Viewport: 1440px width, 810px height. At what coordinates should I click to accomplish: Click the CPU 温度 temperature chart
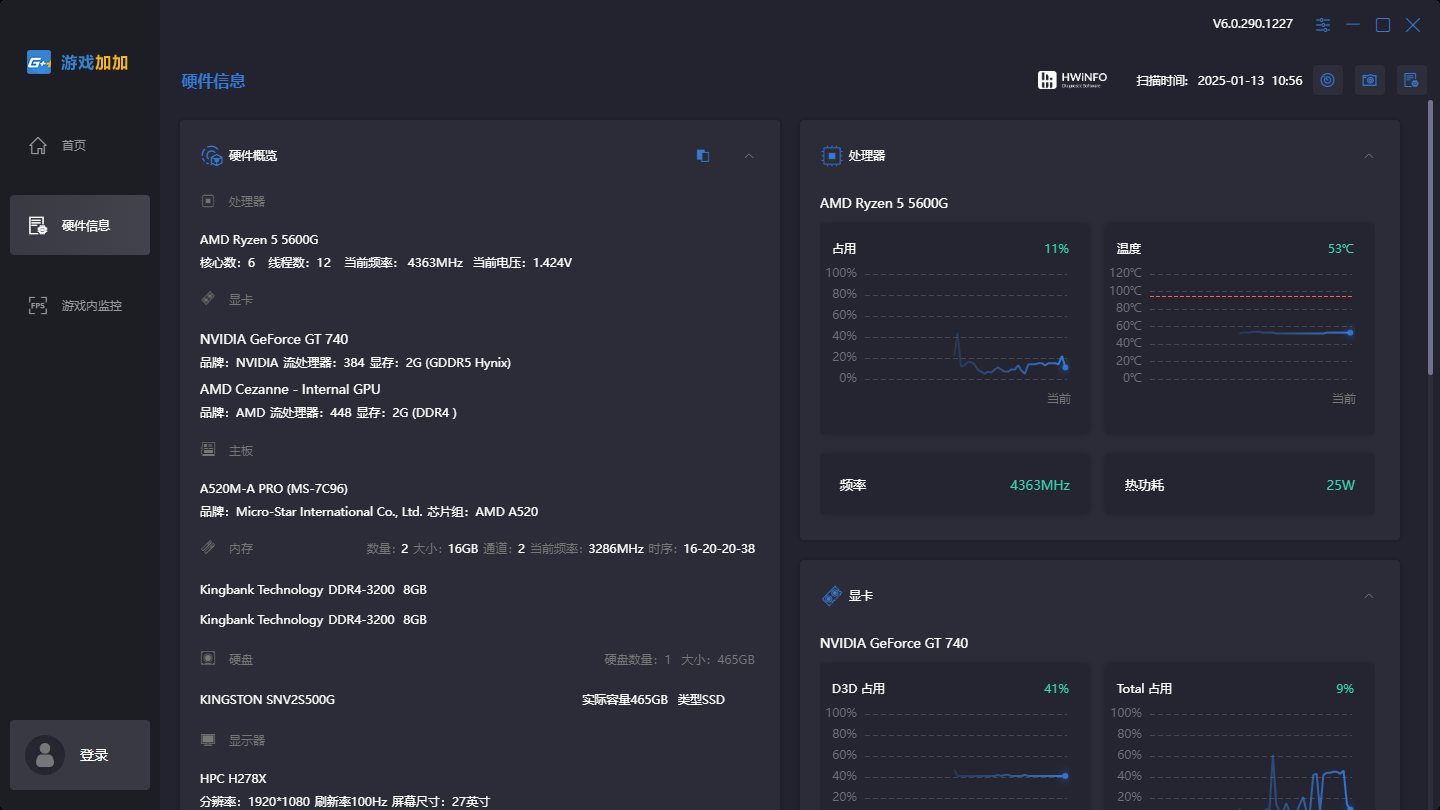(x=1238, y=330)
